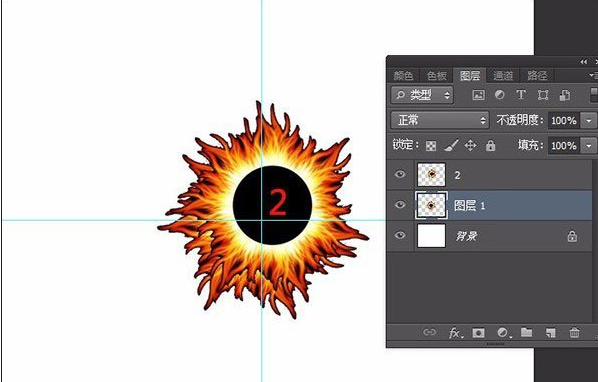Viewport: 598px width, 382px height.
Task: Filter layers by smart object icon
Action: tap(564, 95)
